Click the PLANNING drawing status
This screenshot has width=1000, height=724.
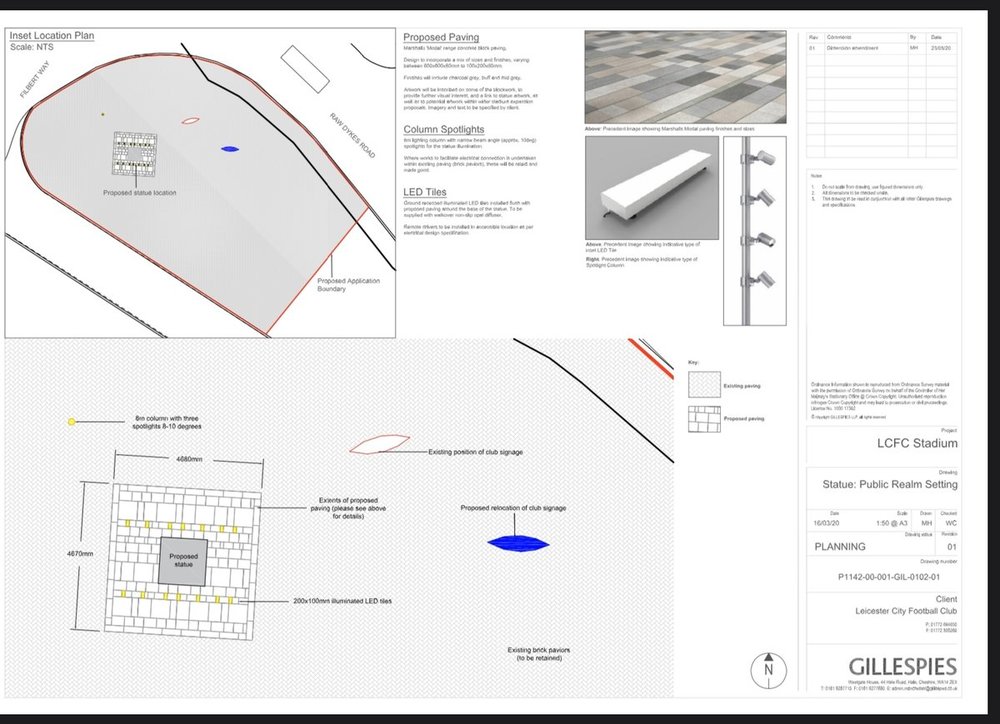click(x=840, y=547)
